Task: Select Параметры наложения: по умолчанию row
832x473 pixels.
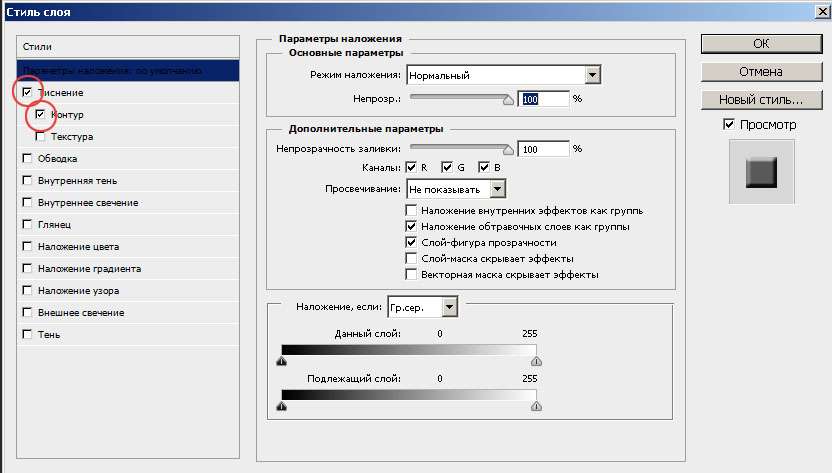Action: 128,71
